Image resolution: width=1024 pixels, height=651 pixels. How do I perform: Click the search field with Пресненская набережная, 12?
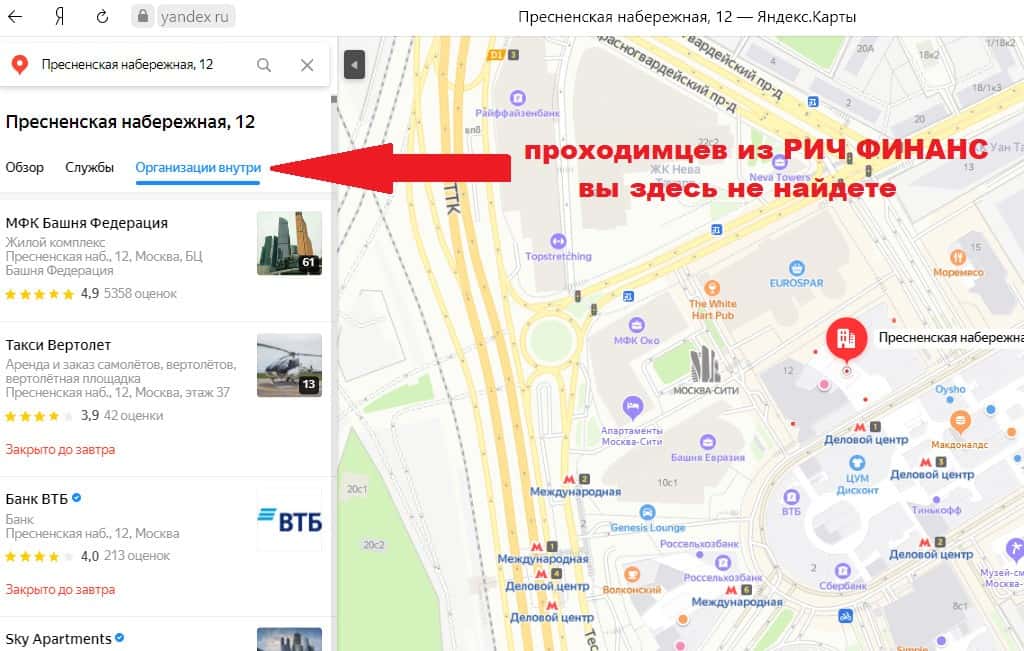coord(128,65)
